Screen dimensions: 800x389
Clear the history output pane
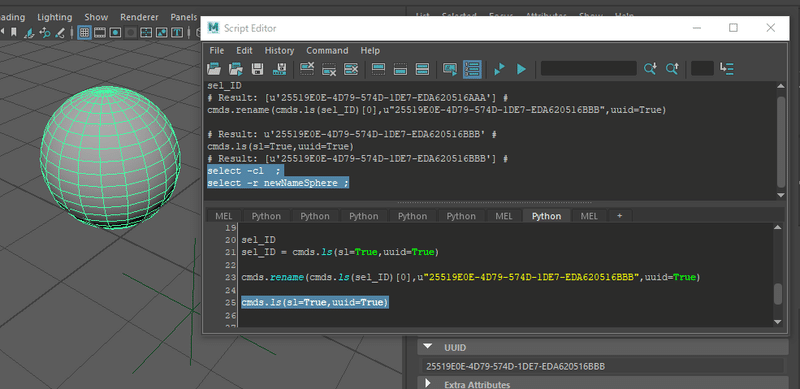[x=307, y=68]
